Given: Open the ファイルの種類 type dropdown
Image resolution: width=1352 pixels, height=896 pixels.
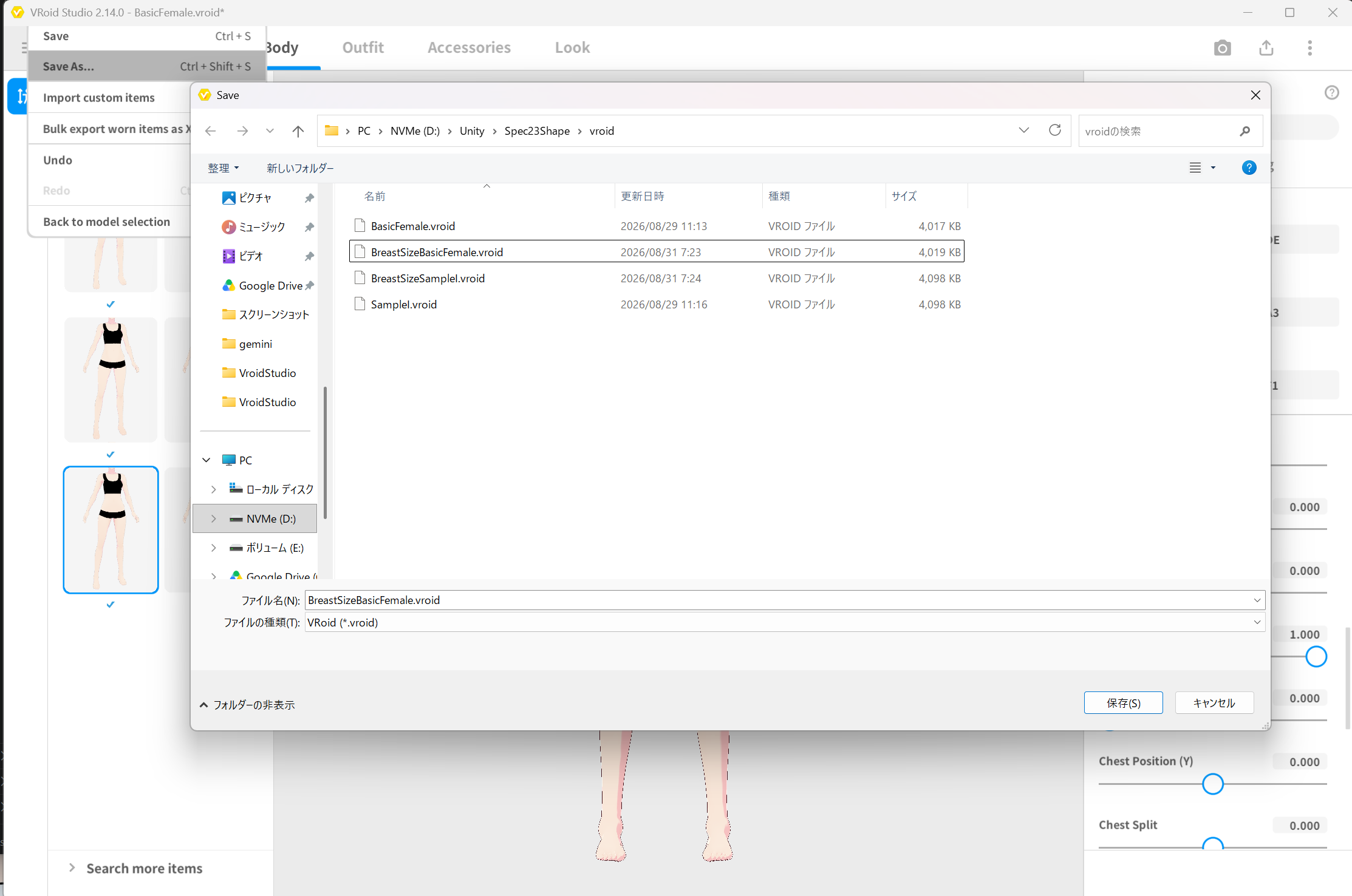Looking at the screenshot, I should coord(1257,622).
